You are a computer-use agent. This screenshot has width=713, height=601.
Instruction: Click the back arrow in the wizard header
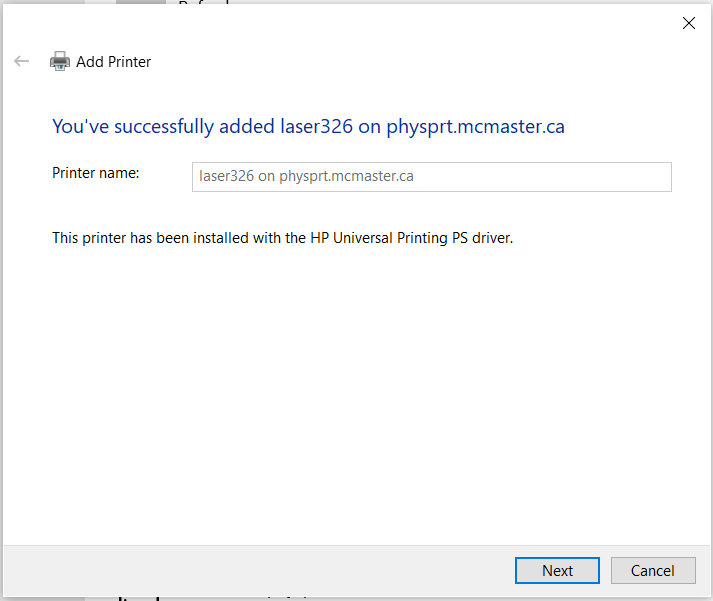click(22, 62)
